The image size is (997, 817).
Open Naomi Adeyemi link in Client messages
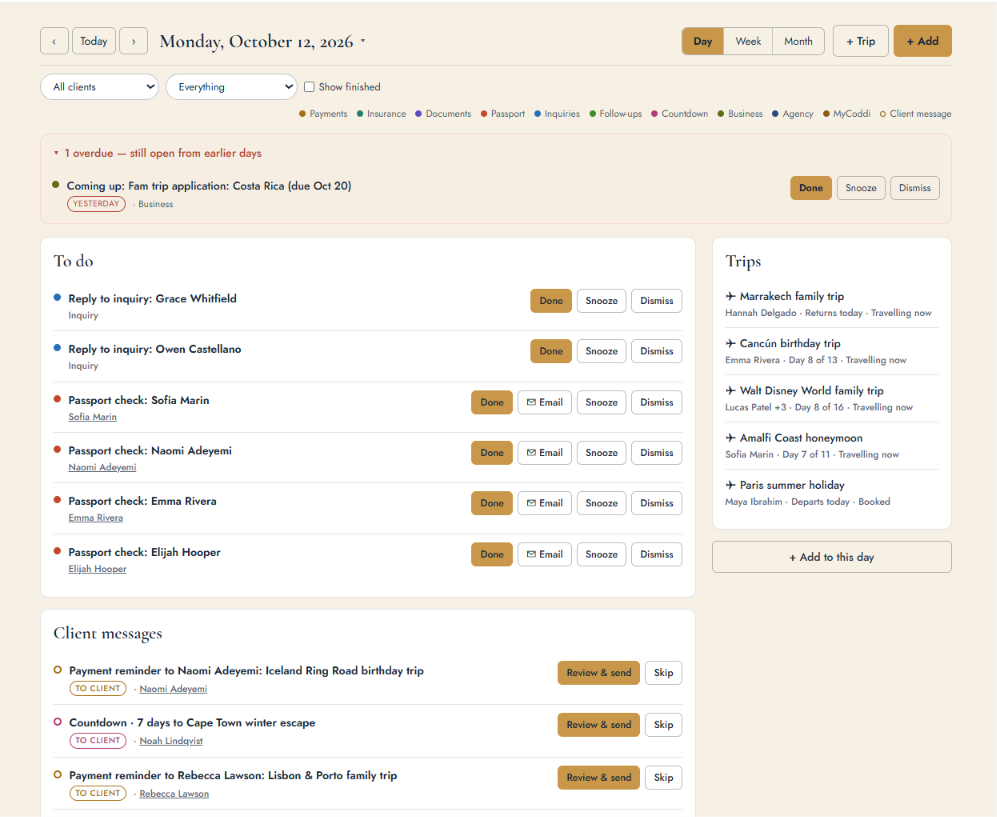click(174, 689)
